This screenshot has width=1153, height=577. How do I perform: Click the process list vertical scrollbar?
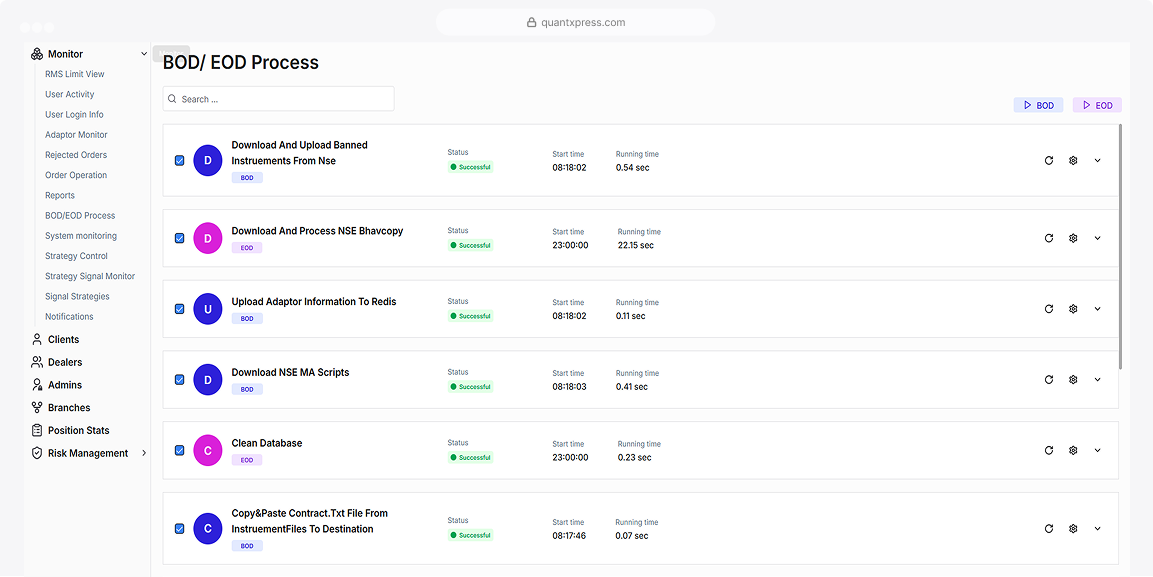point(1120,246)
